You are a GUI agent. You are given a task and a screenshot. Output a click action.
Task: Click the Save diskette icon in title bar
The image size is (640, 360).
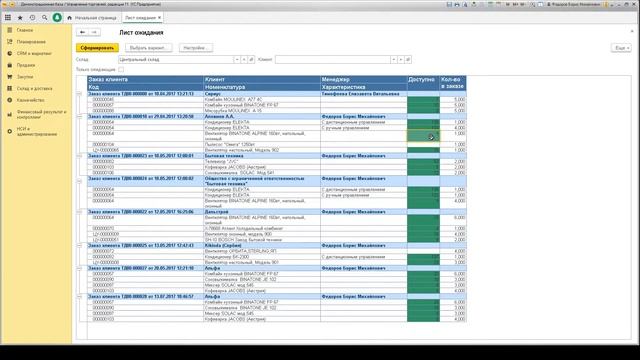tap(449, 4)
